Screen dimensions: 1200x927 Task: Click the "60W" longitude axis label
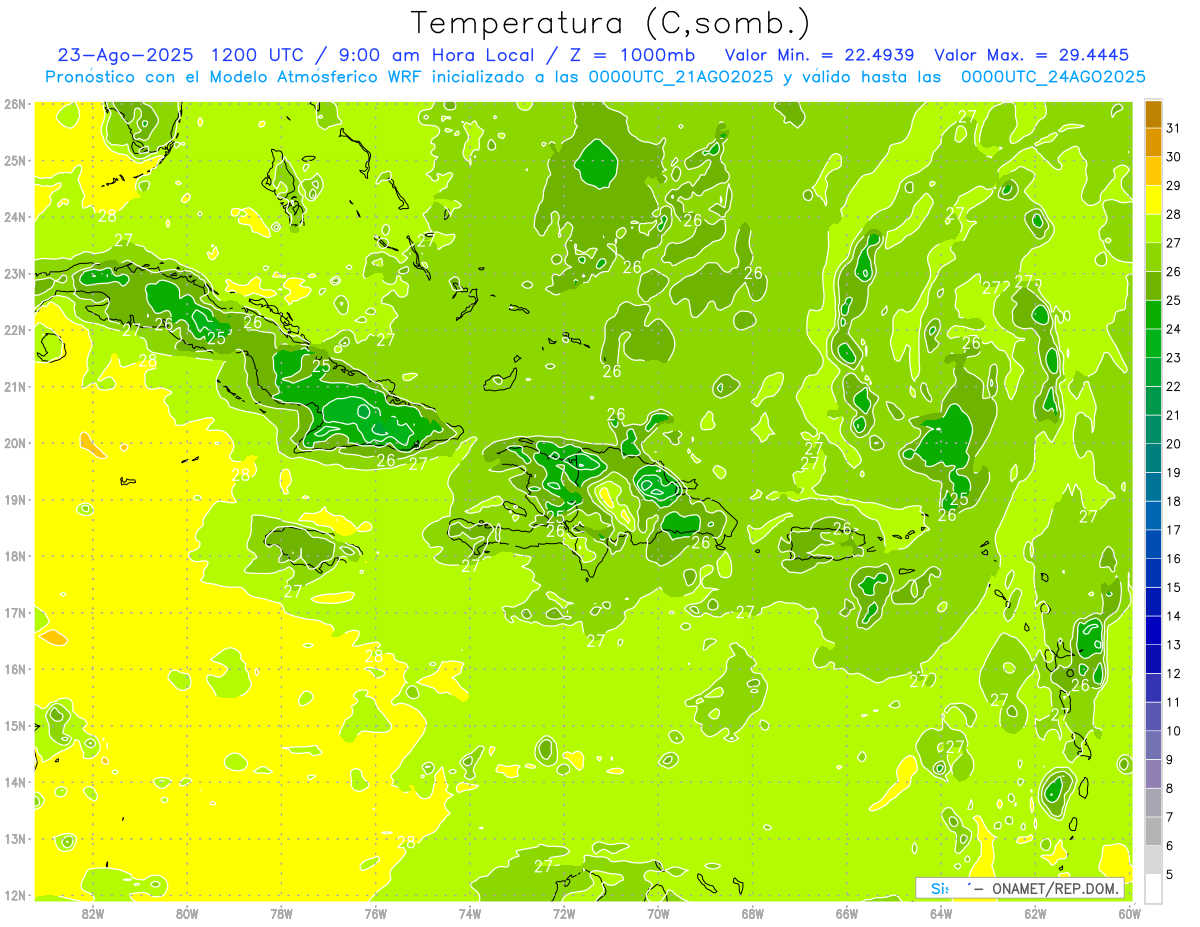pos(1129,913)
